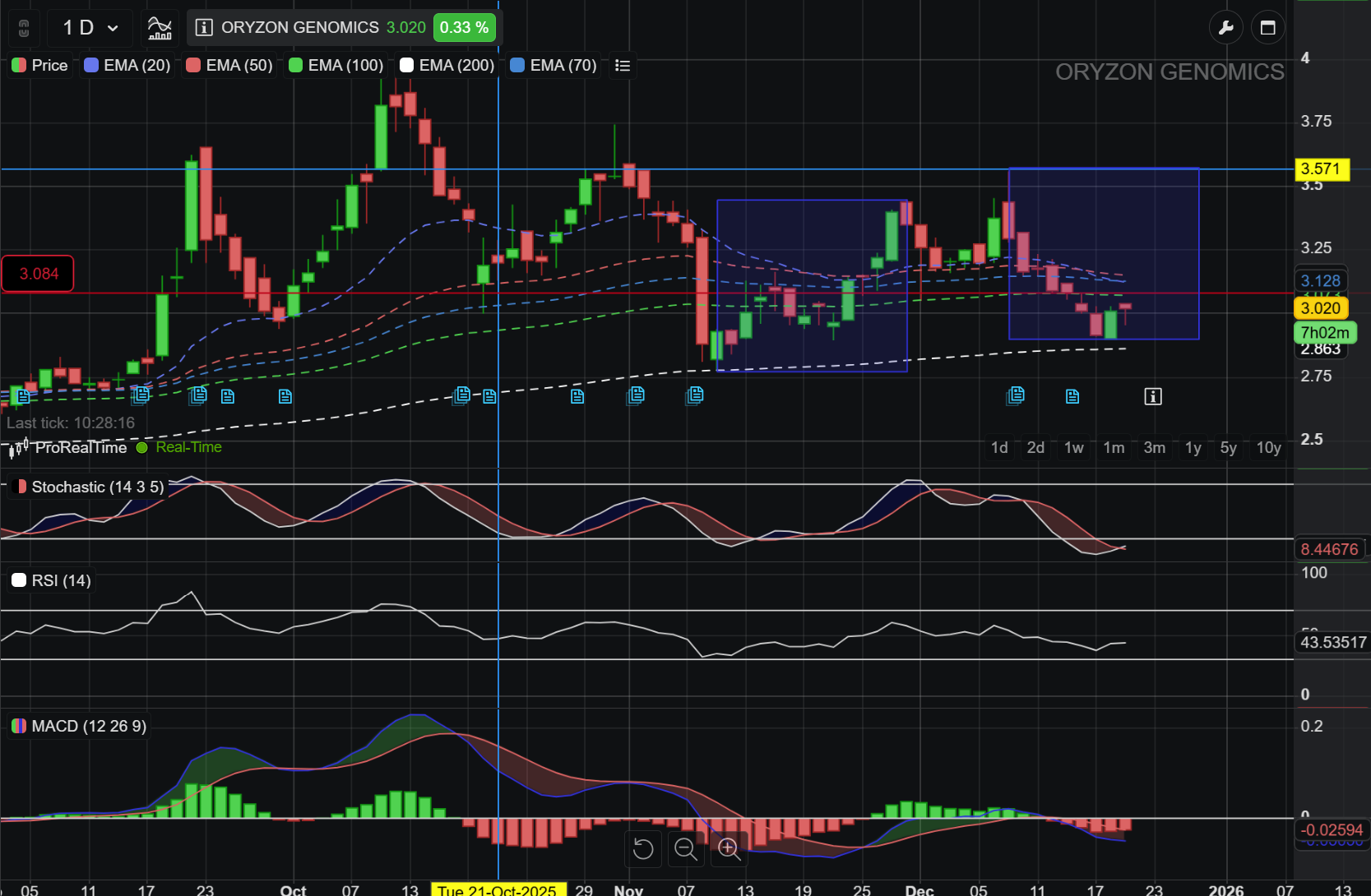
Task: Open the indicators chart icon
Action: click(x=160, y=28)
